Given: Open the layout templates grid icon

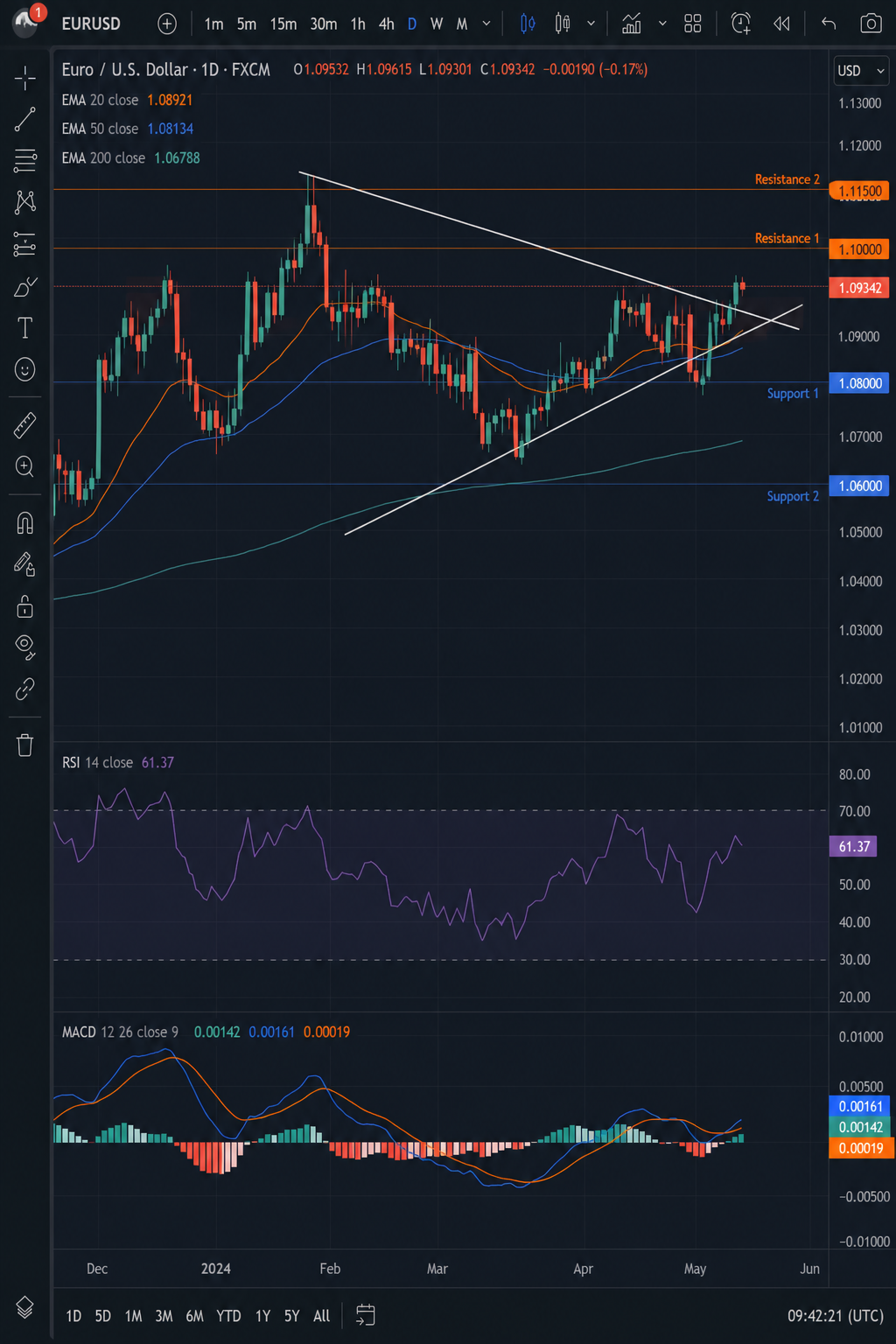Looking at the screenshot, I should click(x=693, y=24).
